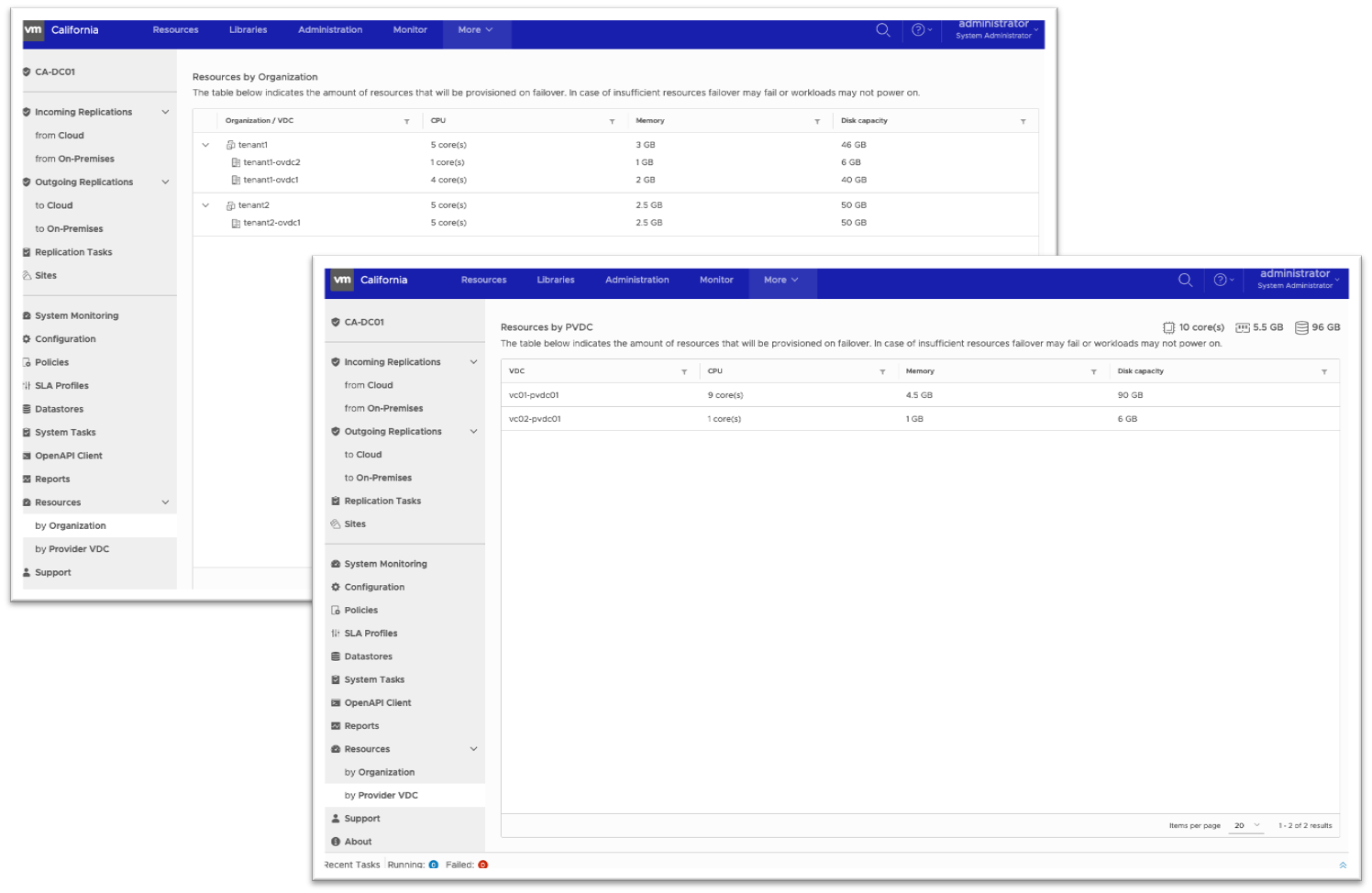The height and width of the screenshot is (893, 1372).
Task: Filter the Memory column in the Resources by PVDC table
Action: pos(1093,371)
